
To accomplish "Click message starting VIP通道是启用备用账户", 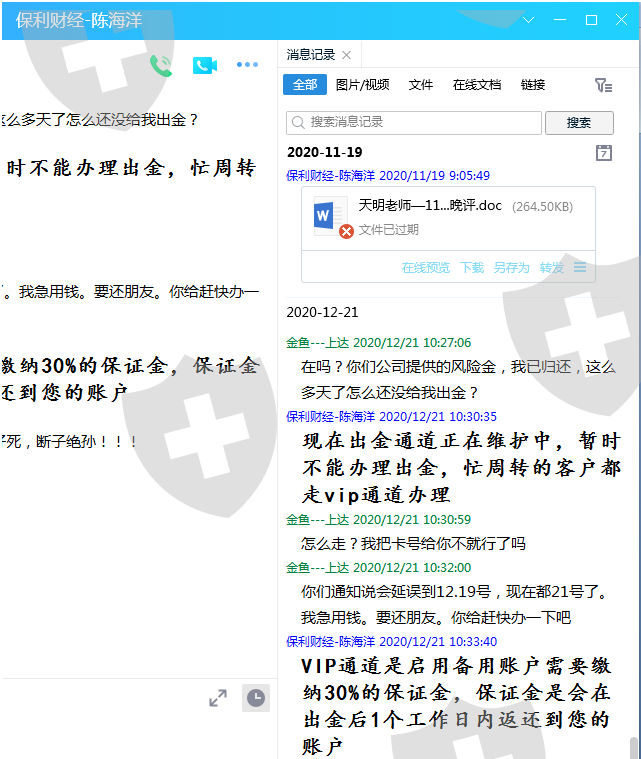I will coord(456,706).
